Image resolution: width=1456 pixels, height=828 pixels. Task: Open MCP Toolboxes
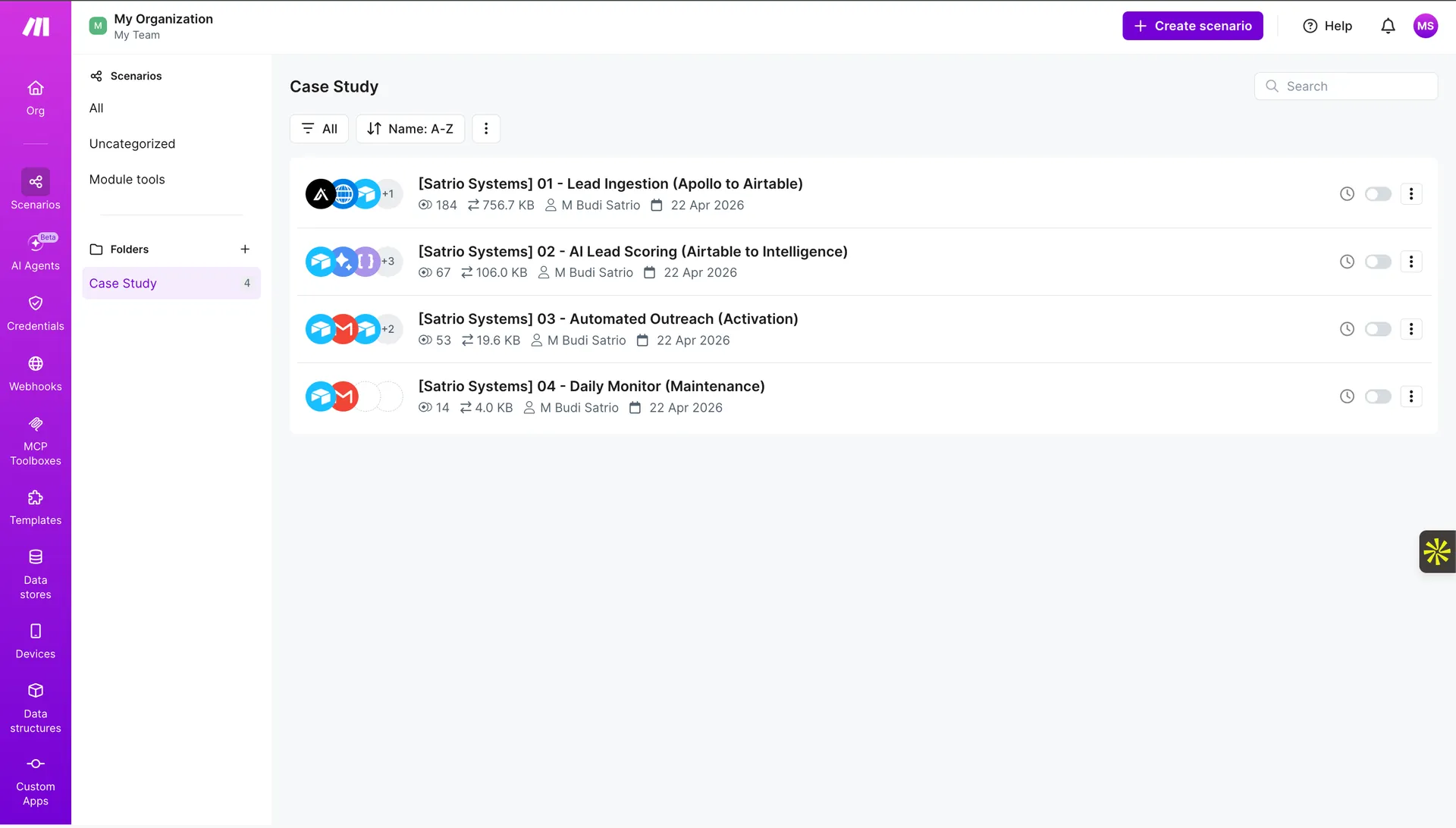pos(36,440)
